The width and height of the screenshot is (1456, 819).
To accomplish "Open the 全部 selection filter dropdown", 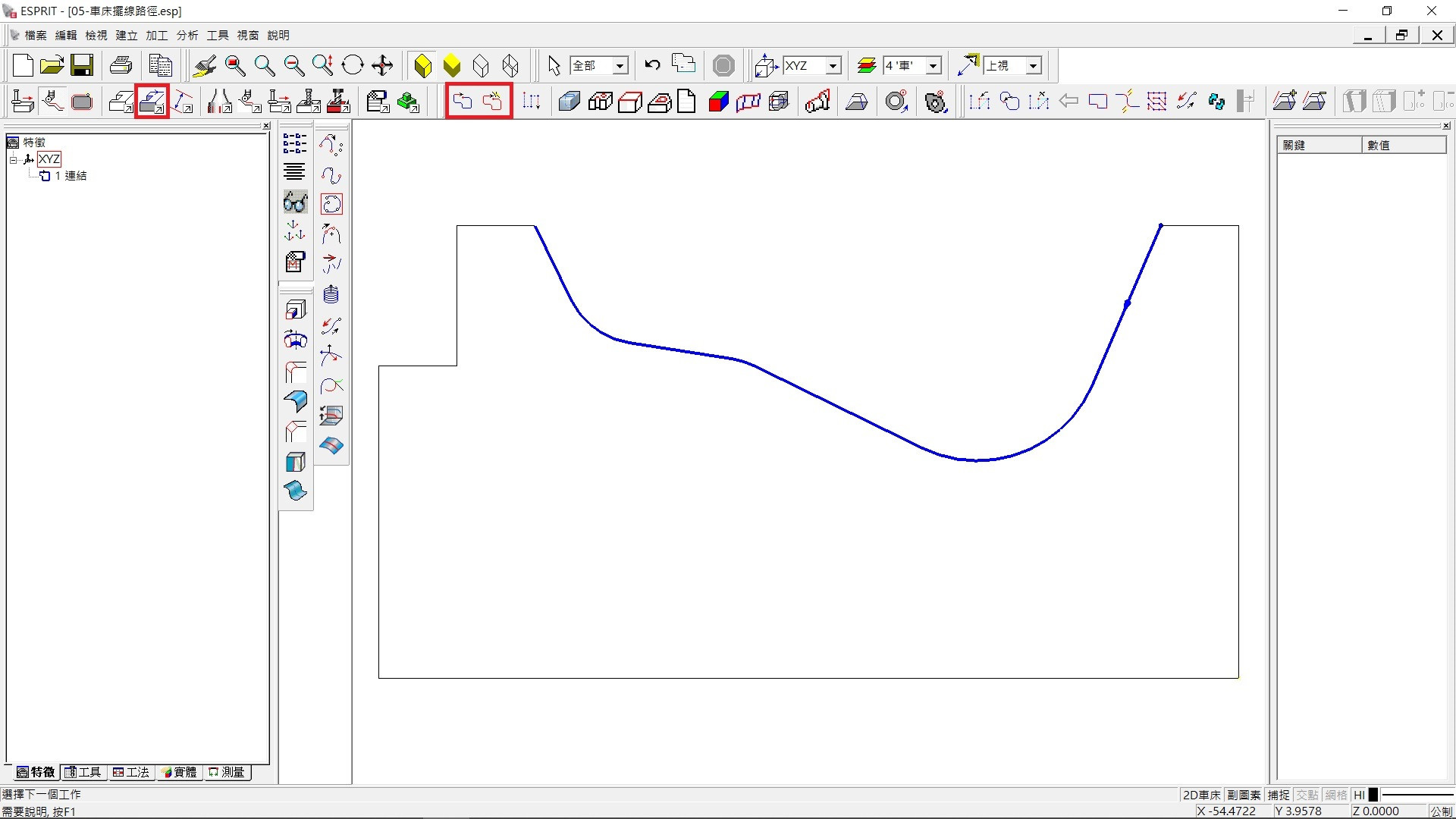I will coord(620,66).
